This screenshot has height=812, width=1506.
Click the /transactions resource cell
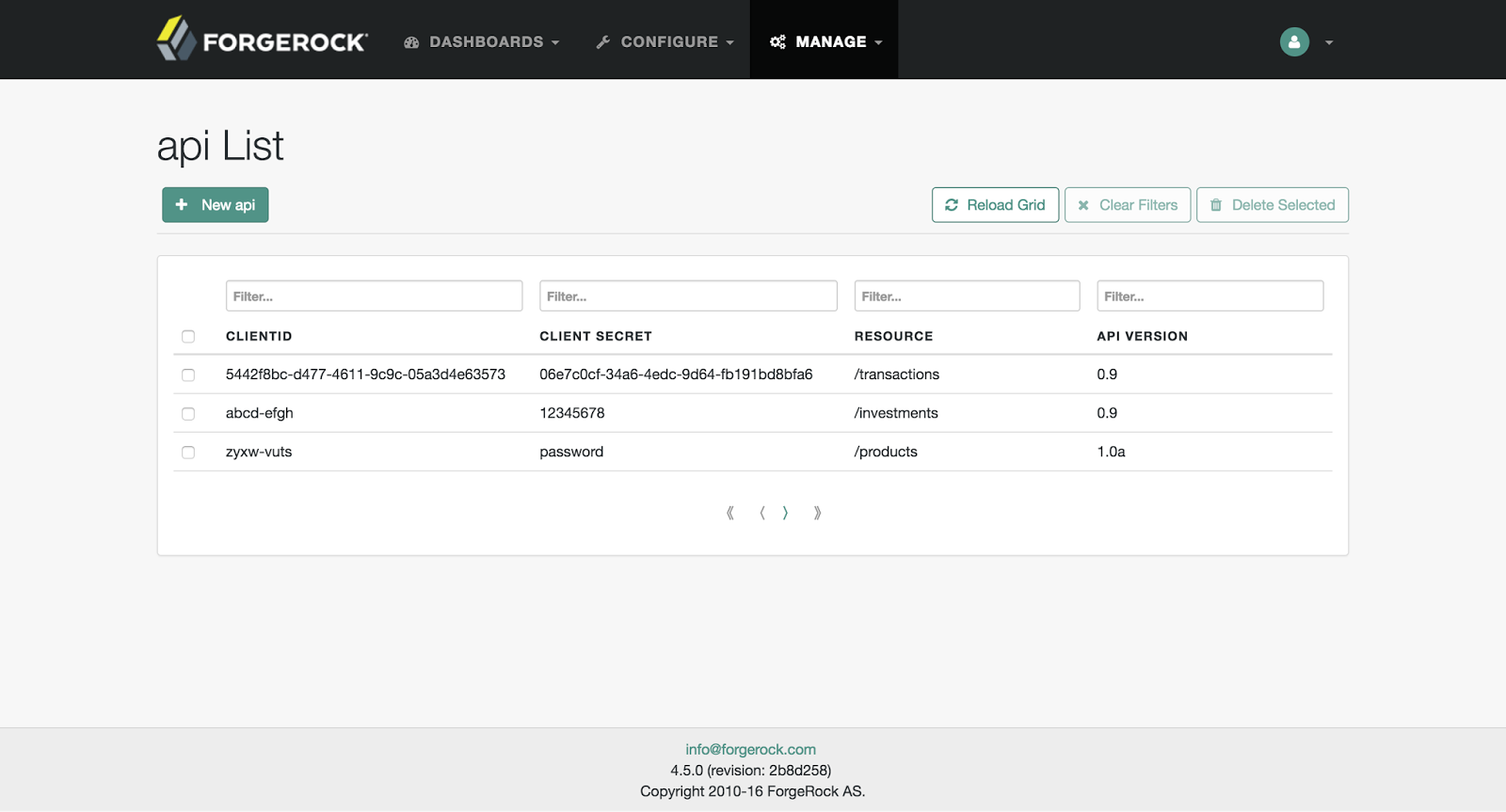[897, 374]
